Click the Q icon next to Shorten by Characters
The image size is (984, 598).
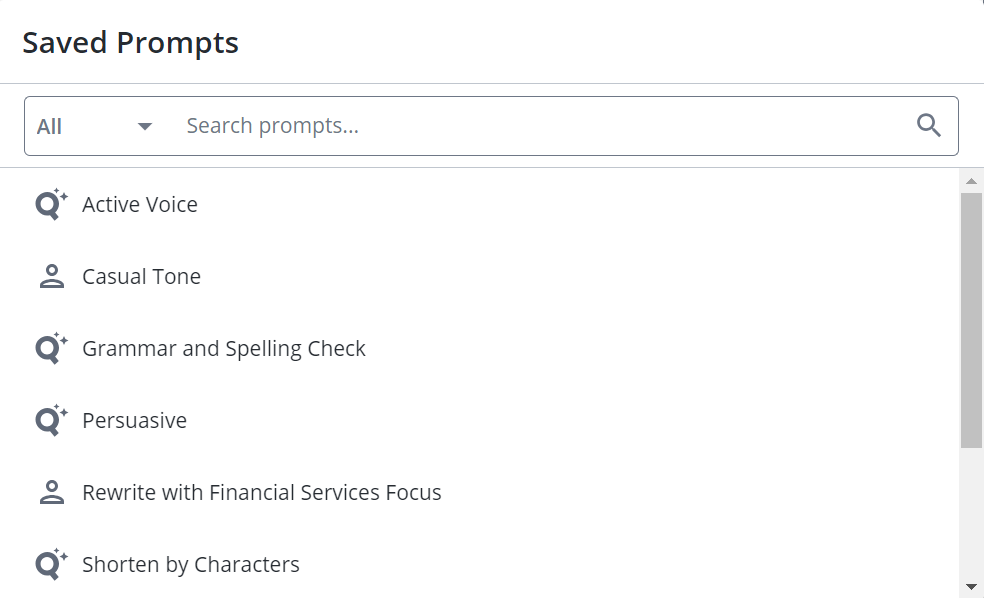(x=51, y=564)
